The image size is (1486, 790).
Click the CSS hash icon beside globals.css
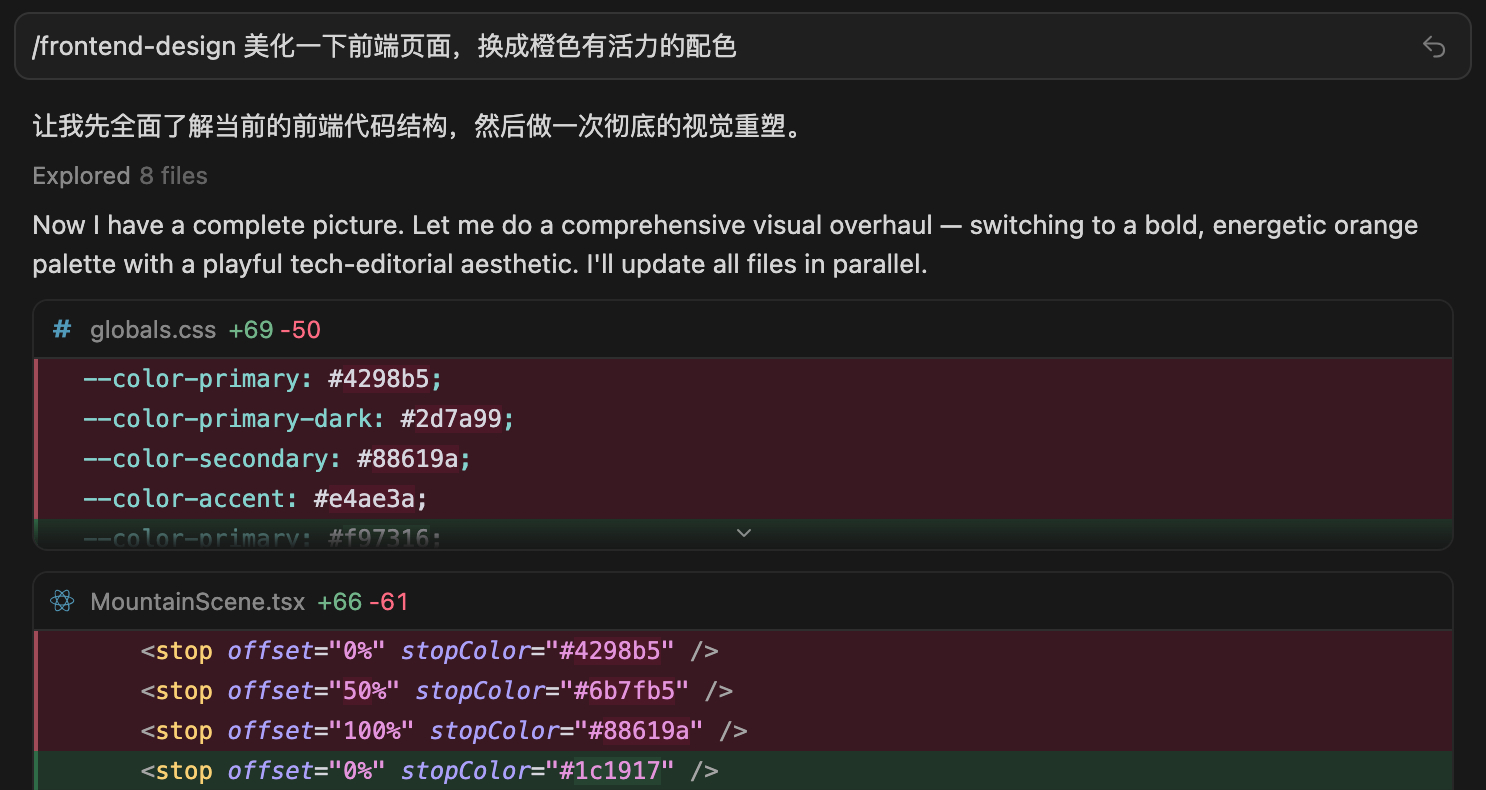point(62,330)
